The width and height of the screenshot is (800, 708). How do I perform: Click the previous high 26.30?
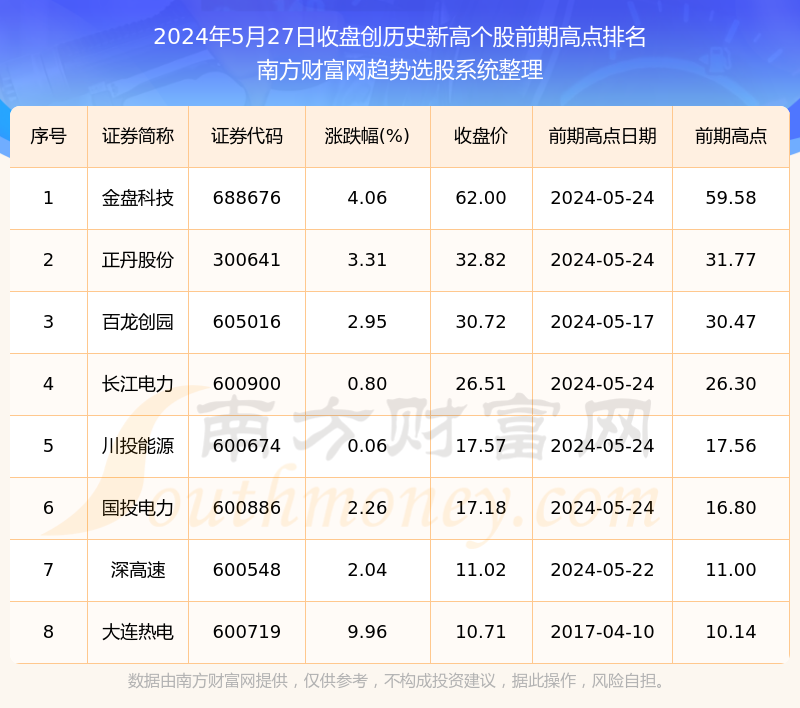[x=731, y=384]
